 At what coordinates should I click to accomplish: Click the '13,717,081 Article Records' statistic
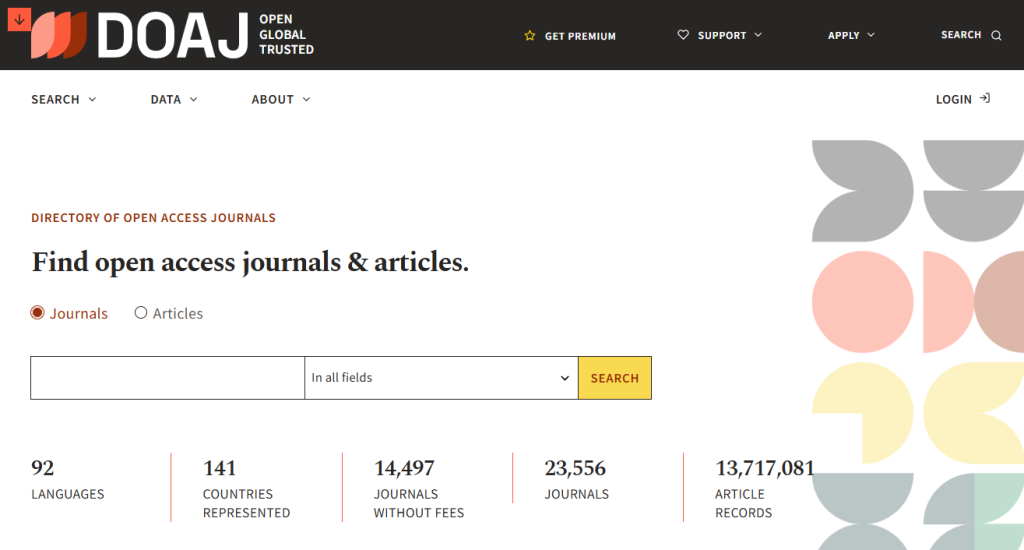click(765, 489)
